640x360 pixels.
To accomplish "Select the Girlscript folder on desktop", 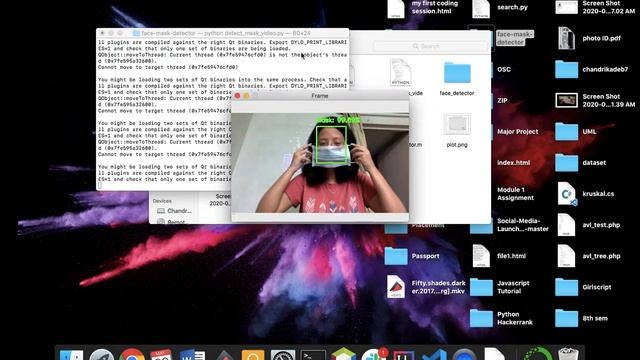I will 567,287.
